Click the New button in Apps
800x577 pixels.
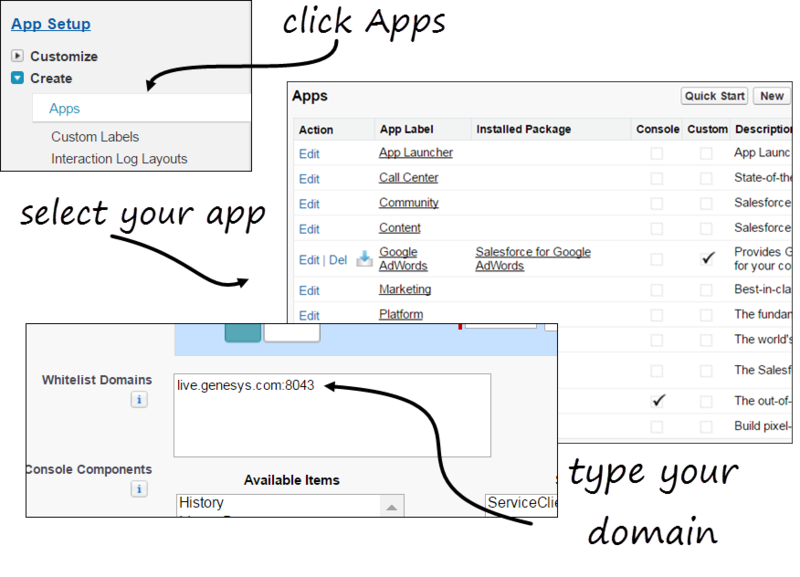point(771,96)
